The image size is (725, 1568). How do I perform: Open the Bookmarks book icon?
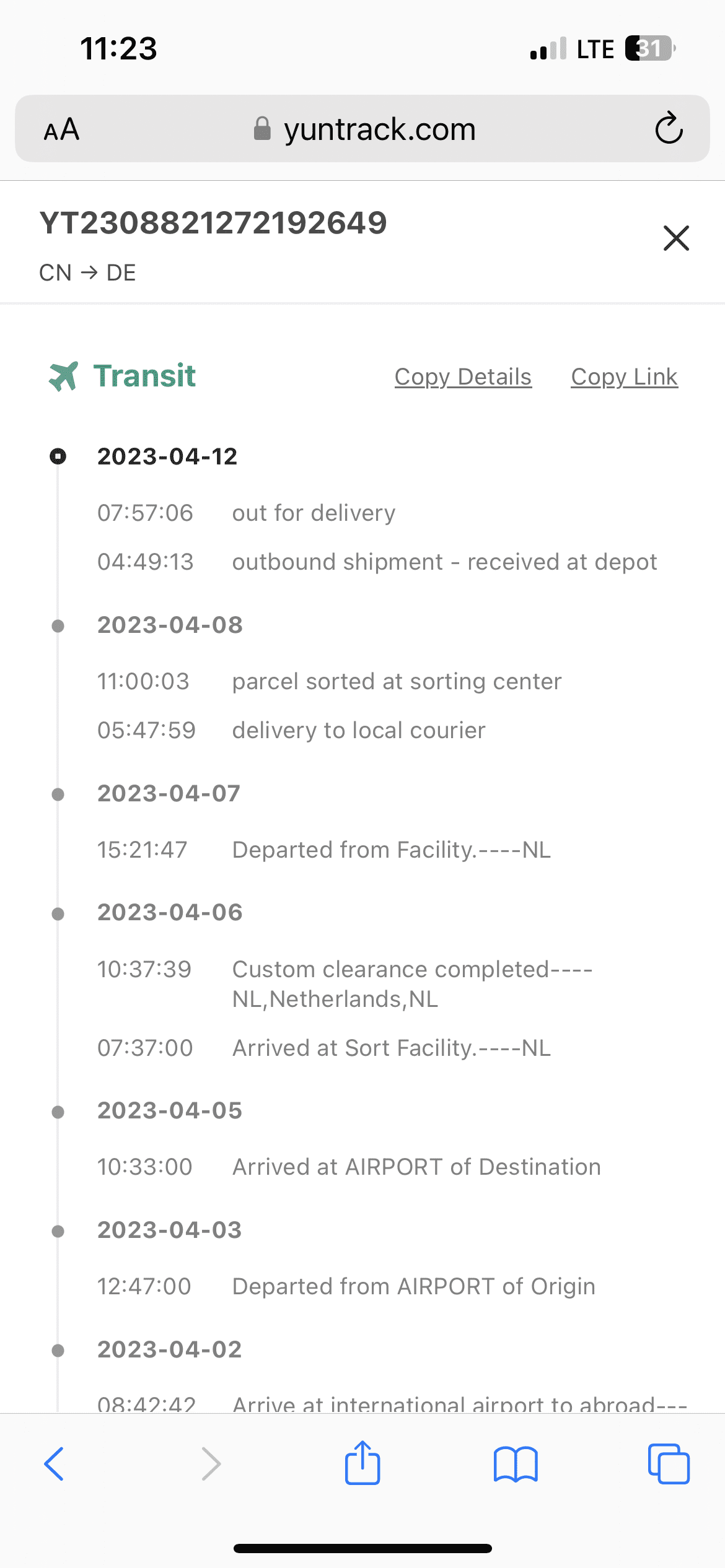[x=516, y=1464]
